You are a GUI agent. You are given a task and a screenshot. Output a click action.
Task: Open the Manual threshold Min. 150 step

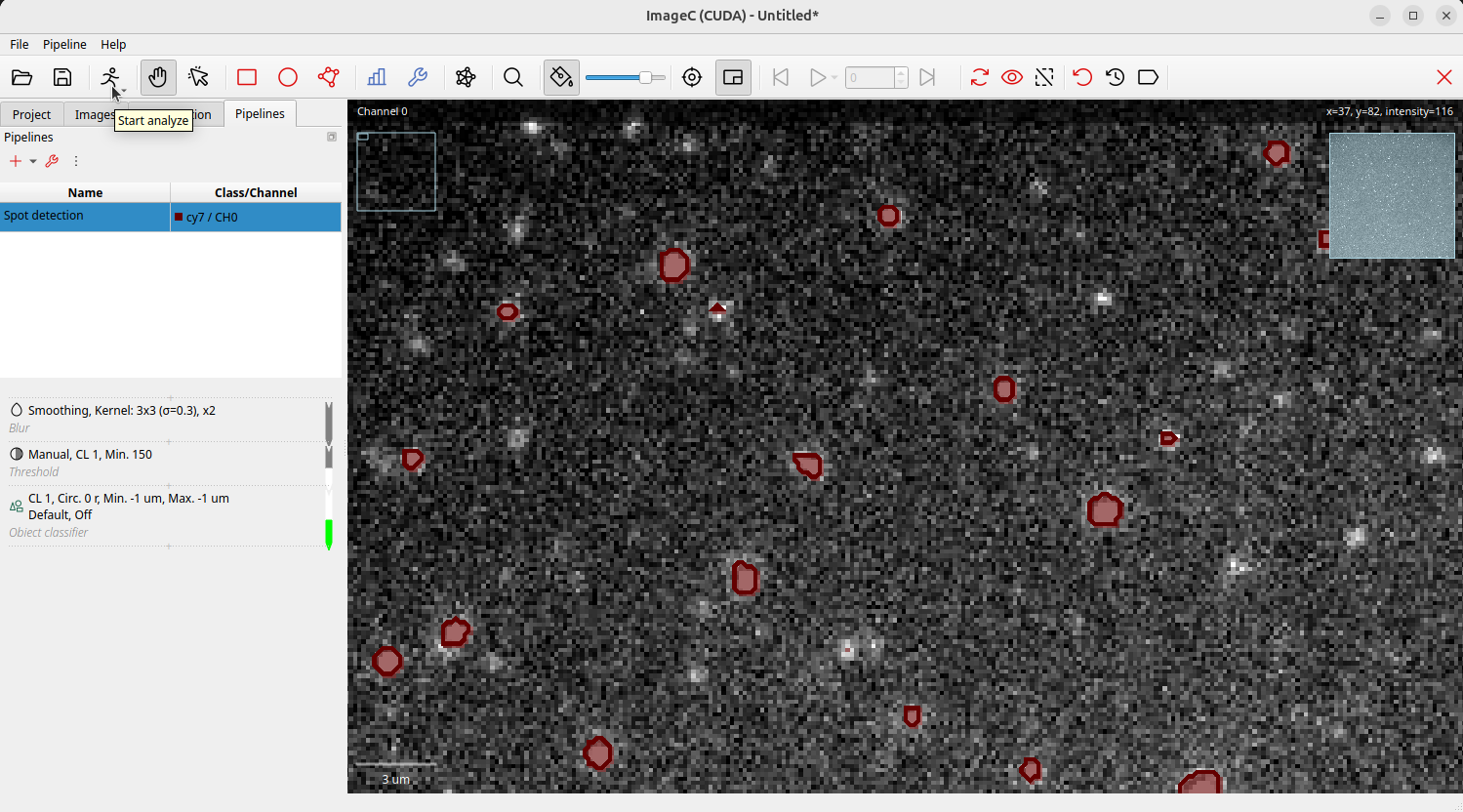pyautogui.click(x=90, y=455)
